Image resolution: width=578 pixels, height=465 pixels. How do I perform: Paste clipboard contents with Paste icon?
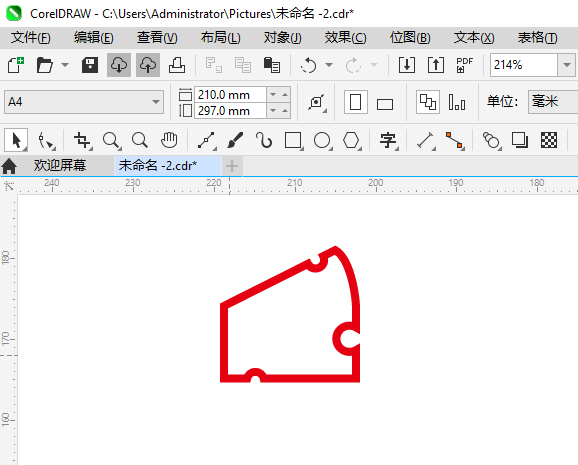coord(272,65)
